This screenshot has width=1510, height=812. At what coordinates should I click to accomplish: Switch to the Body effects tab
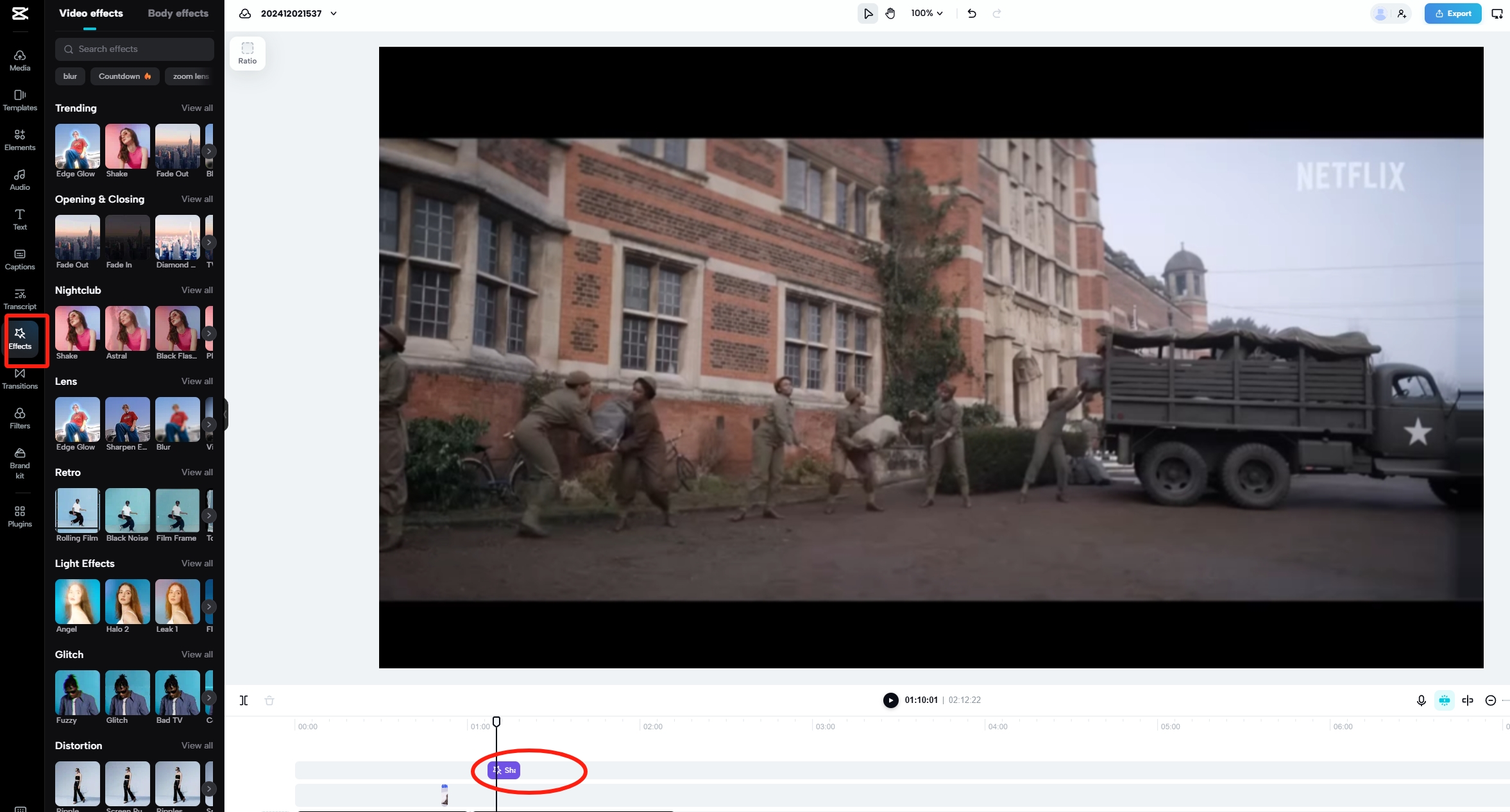[x=178, y=13]
